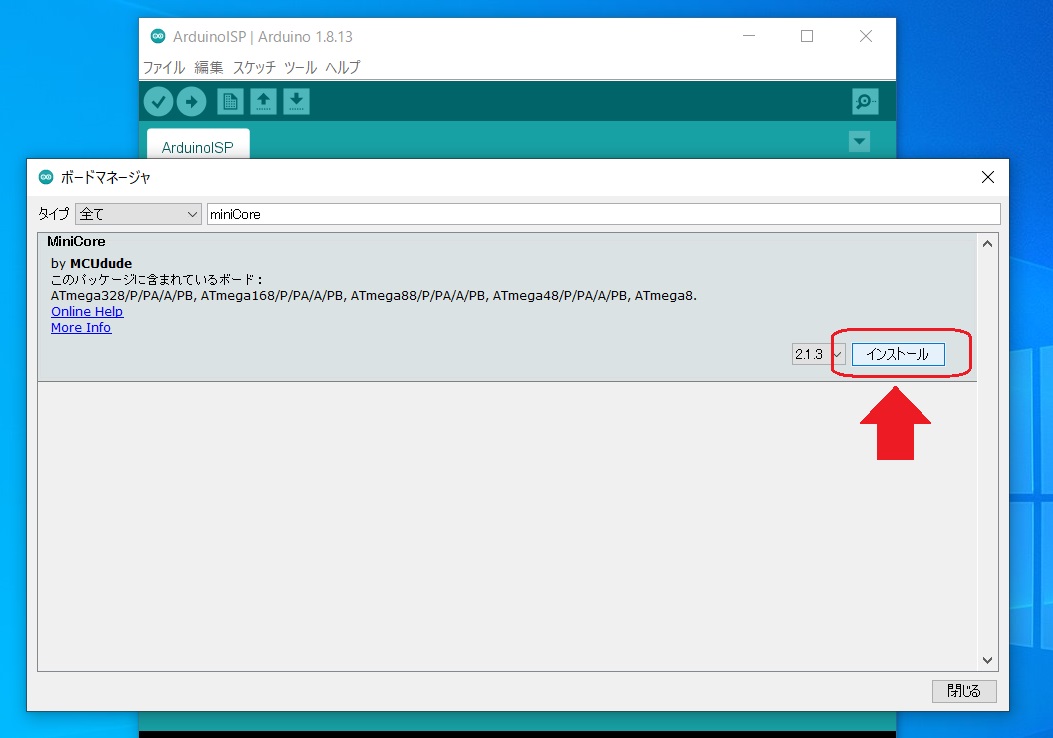Click the Open sketch up-arrow icon
The image size is (1053, 738).
click(x=263, y=102)
